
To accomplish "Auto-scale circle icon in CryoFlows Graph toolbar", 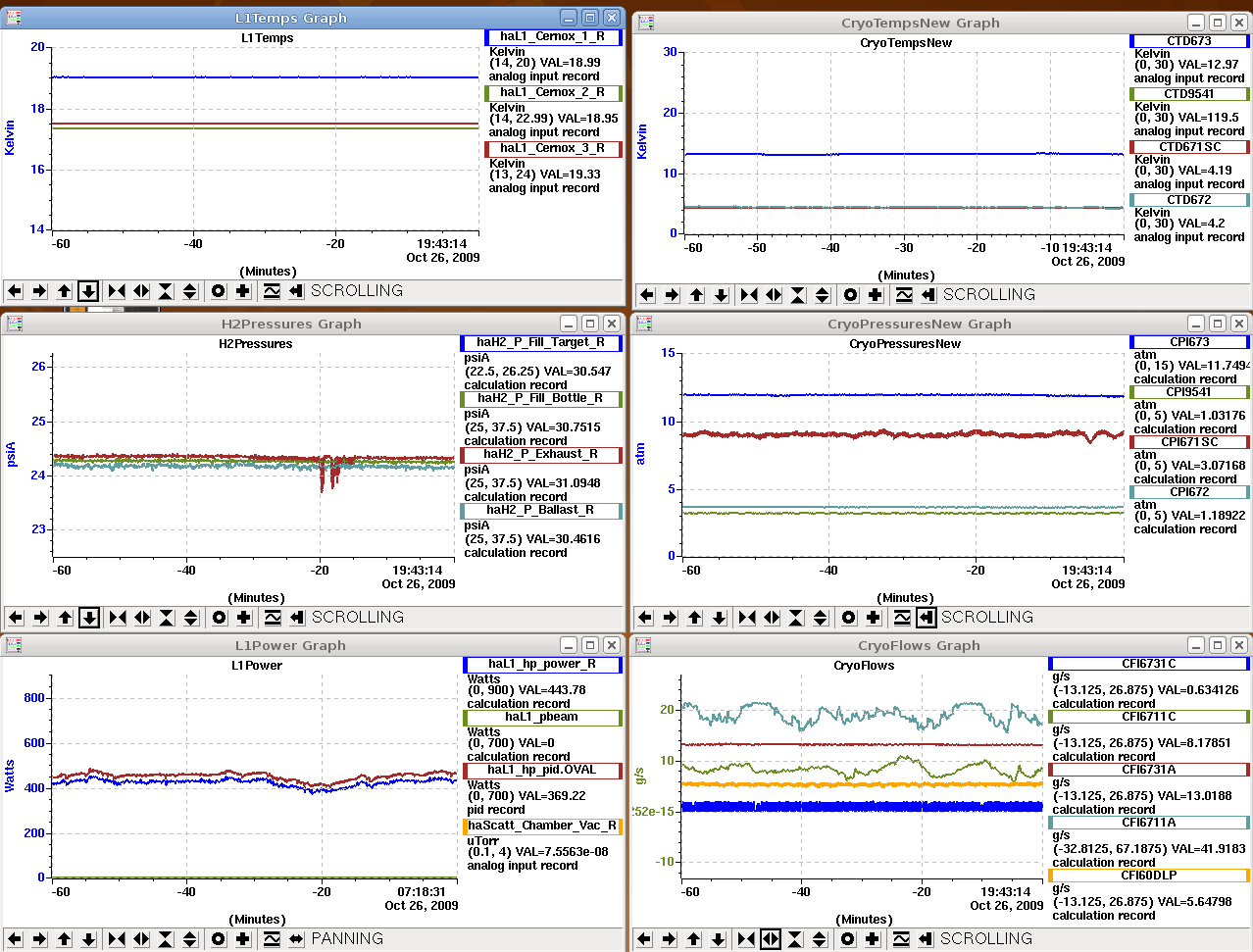I will (847, 939).
